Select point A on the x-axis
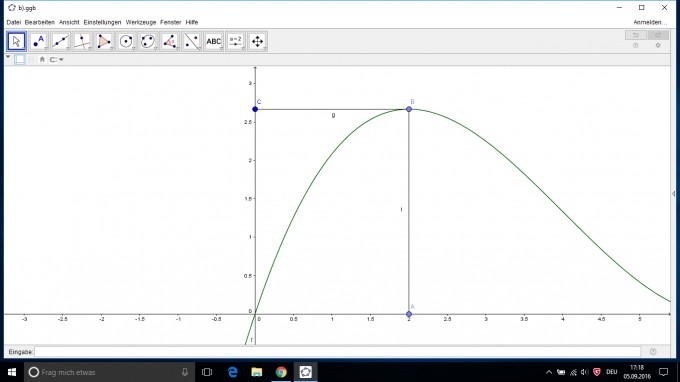Image resolution: width=680 pixels, height=382 pixels. (x=409, y=314)
